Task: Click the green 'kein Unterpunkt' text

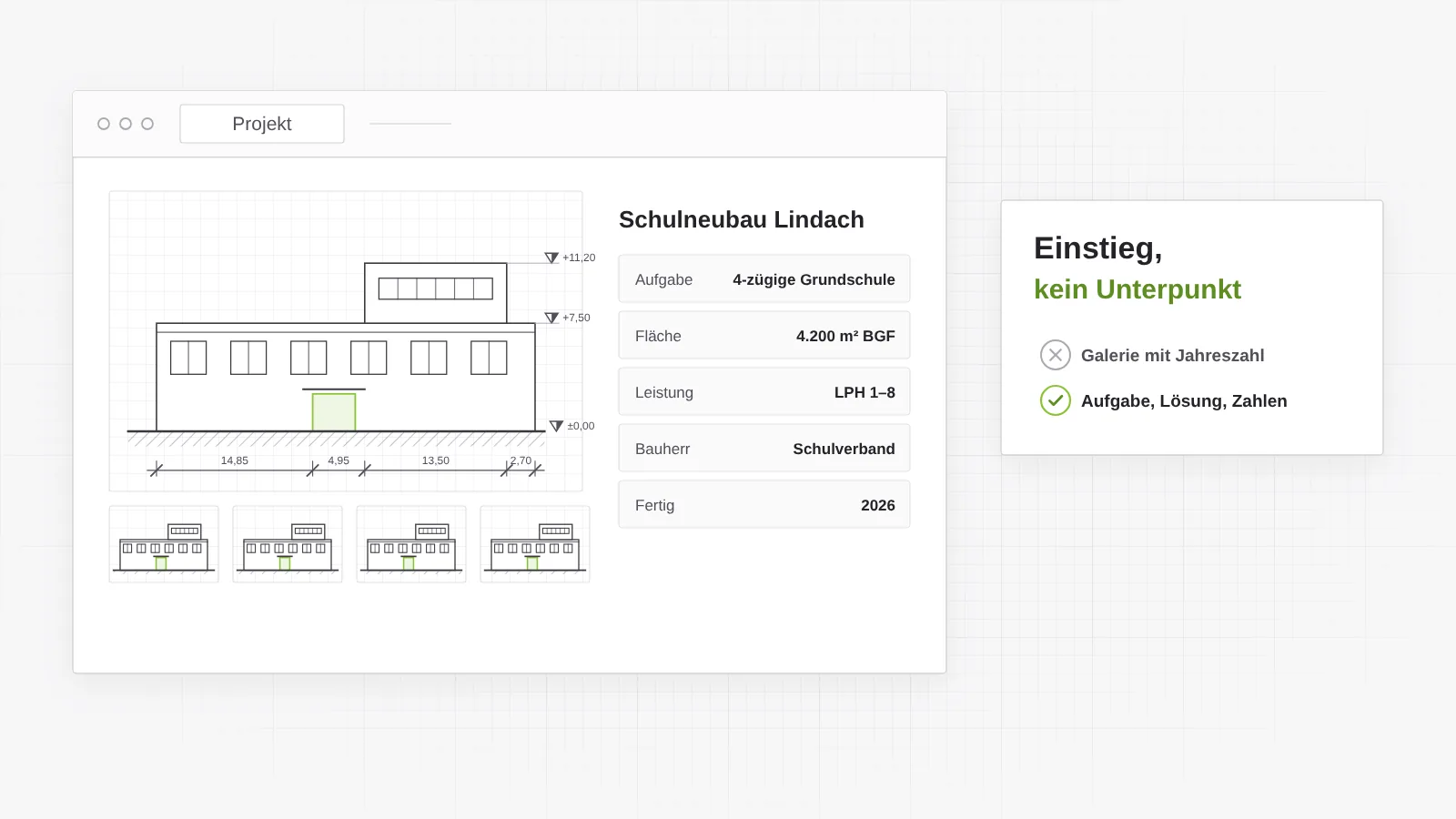Action: (1137, 289)
